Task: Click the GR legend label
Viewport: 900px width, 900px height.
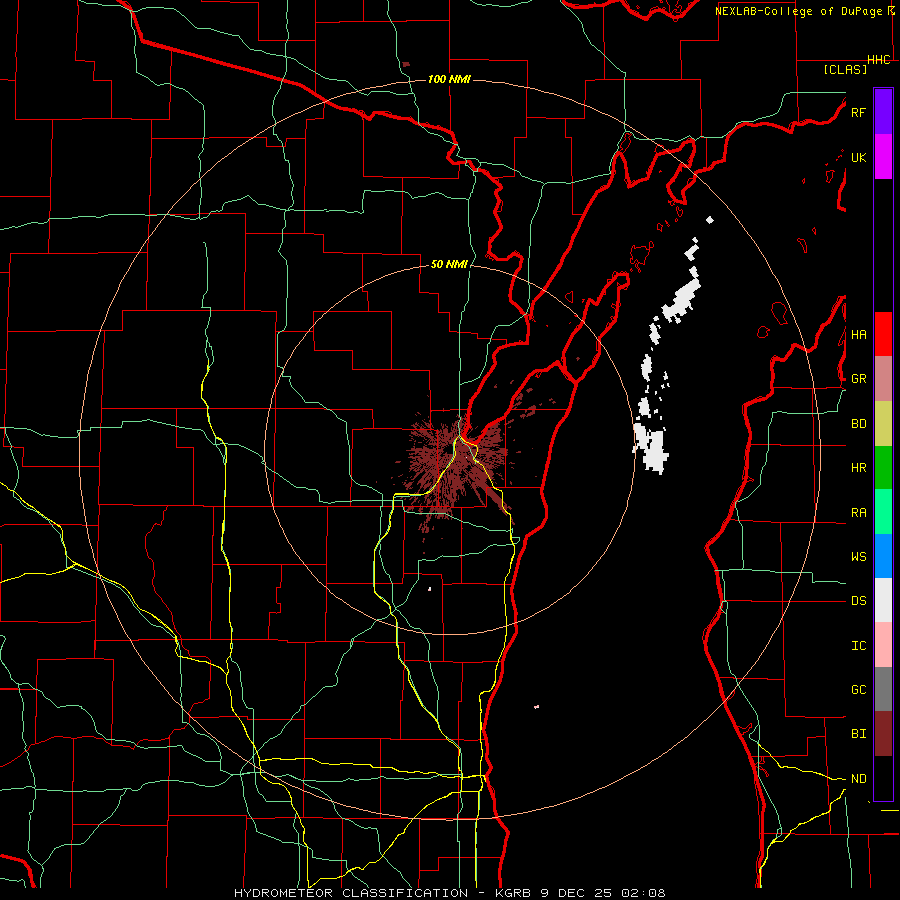Action: pyautogui.click(x=858, y=379)
